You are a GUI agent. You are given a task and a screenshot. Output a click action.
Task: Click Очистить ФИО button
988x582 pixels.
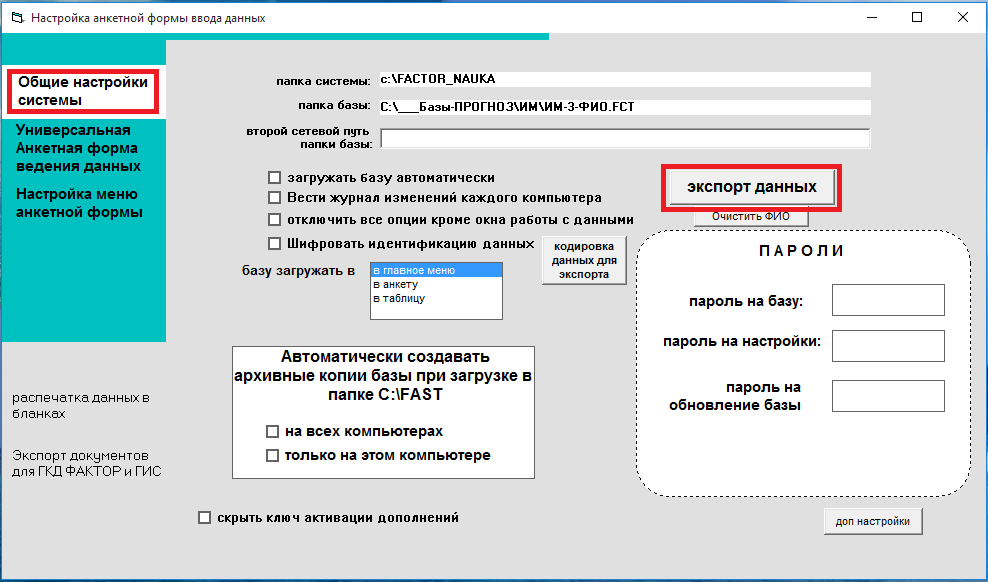[751, 216]
